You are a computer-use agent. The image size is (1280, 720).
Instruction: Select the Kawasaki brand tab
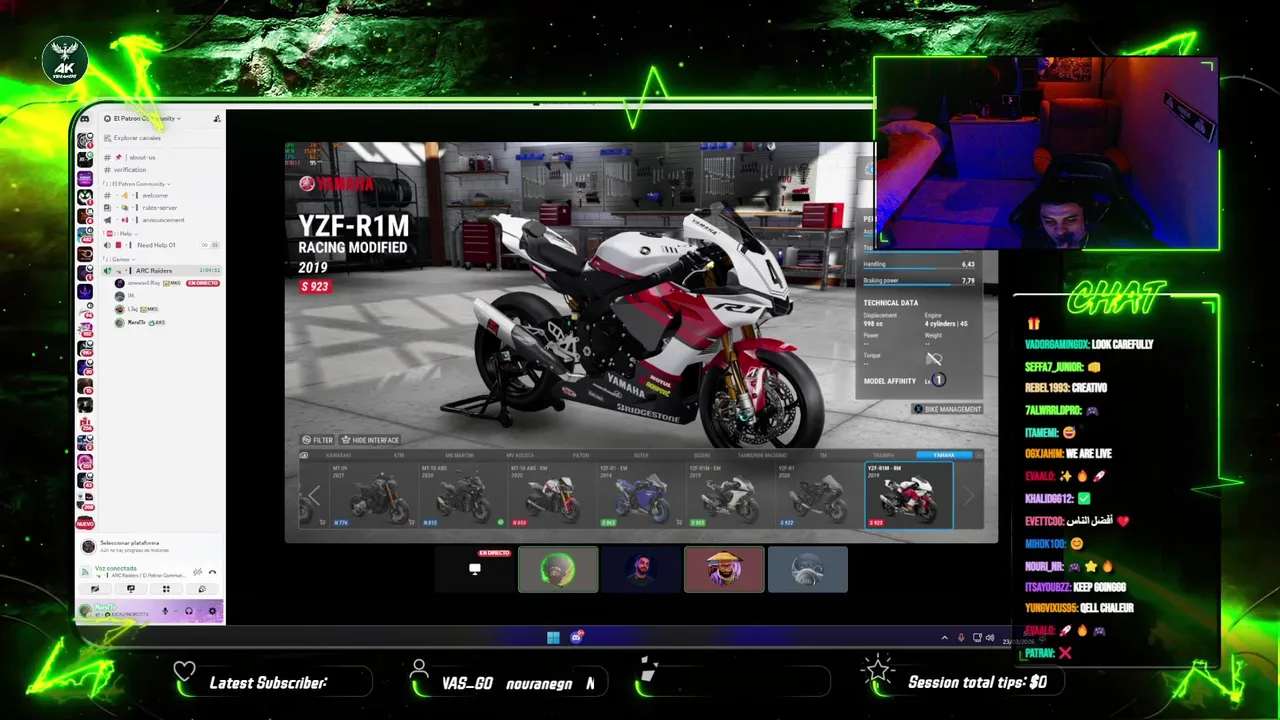339,455
